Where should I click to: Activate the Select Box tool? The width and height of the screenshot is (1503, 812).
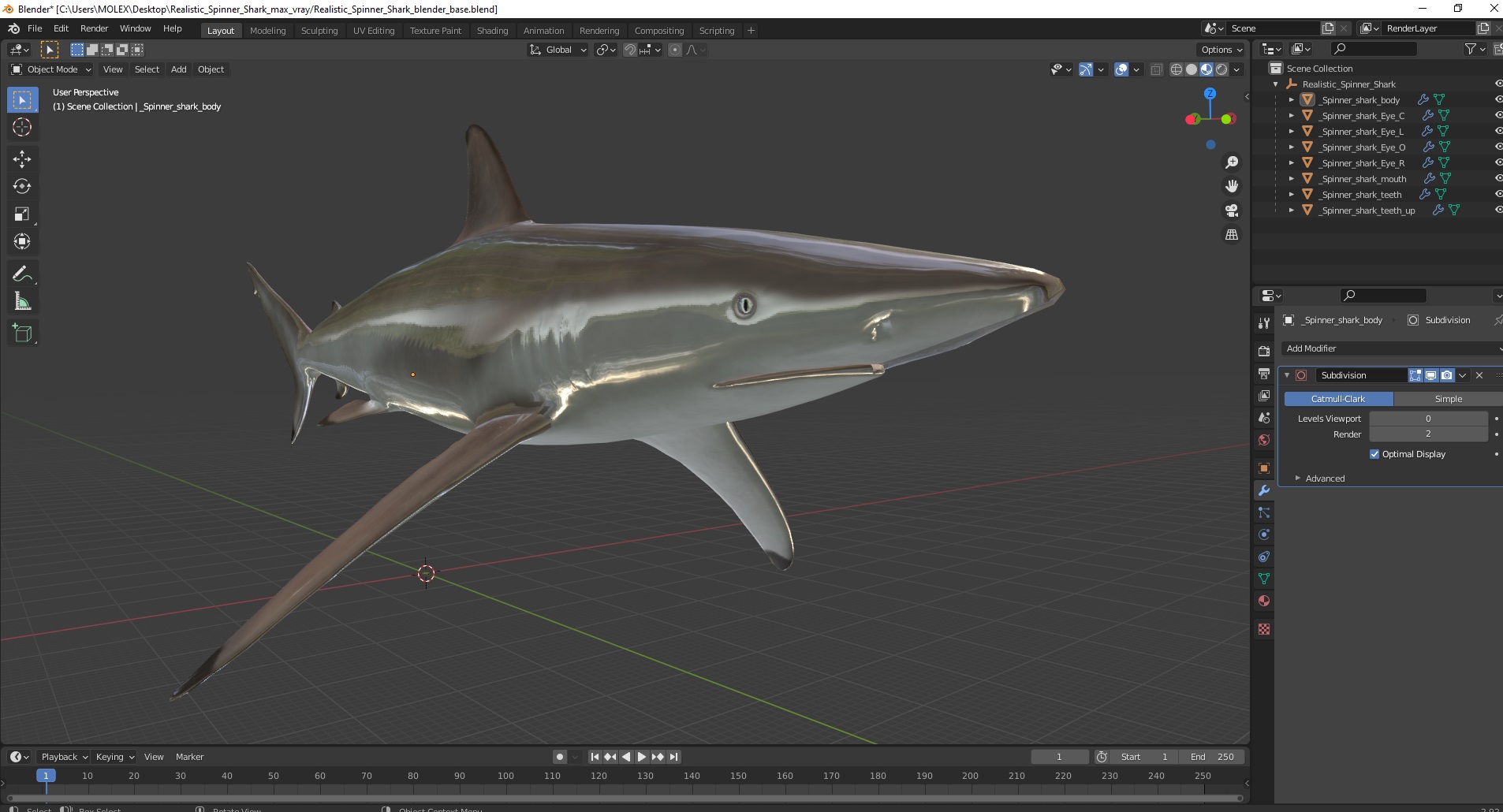[x=22, y=100]
